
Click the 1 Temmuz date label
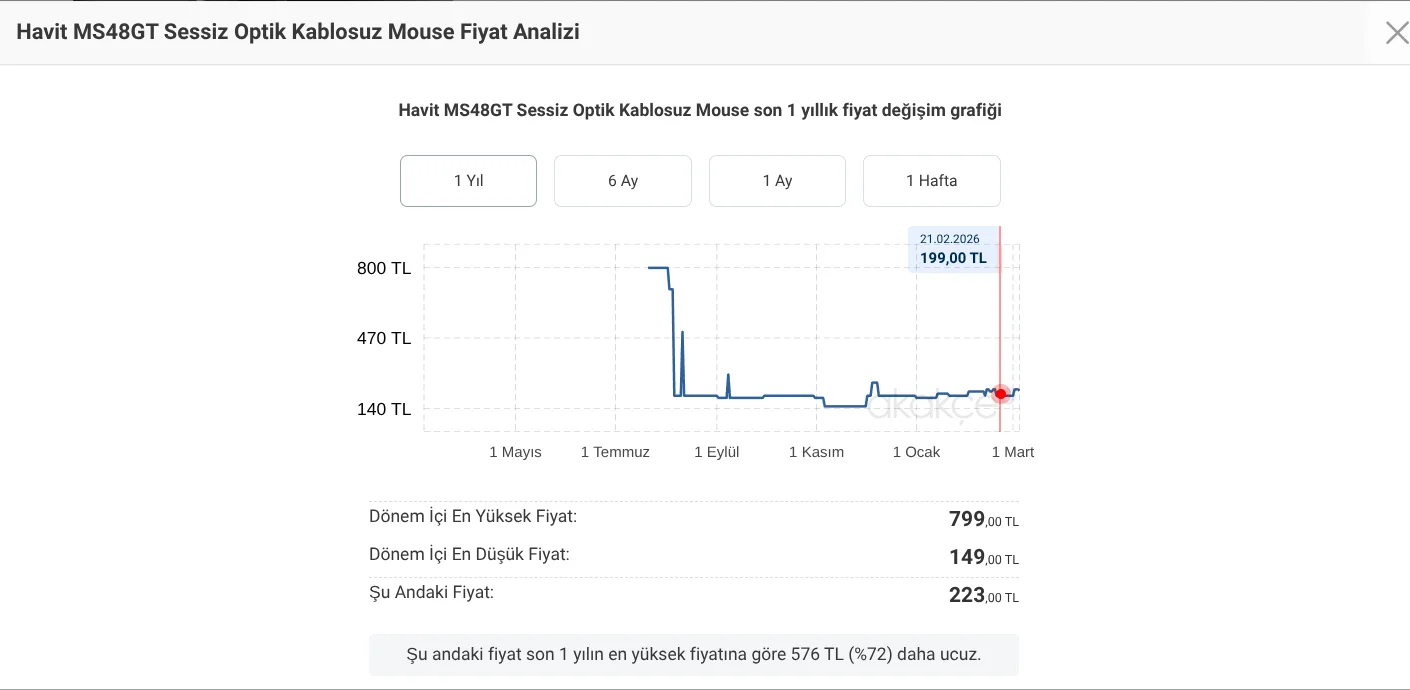(x=615, y=452)
